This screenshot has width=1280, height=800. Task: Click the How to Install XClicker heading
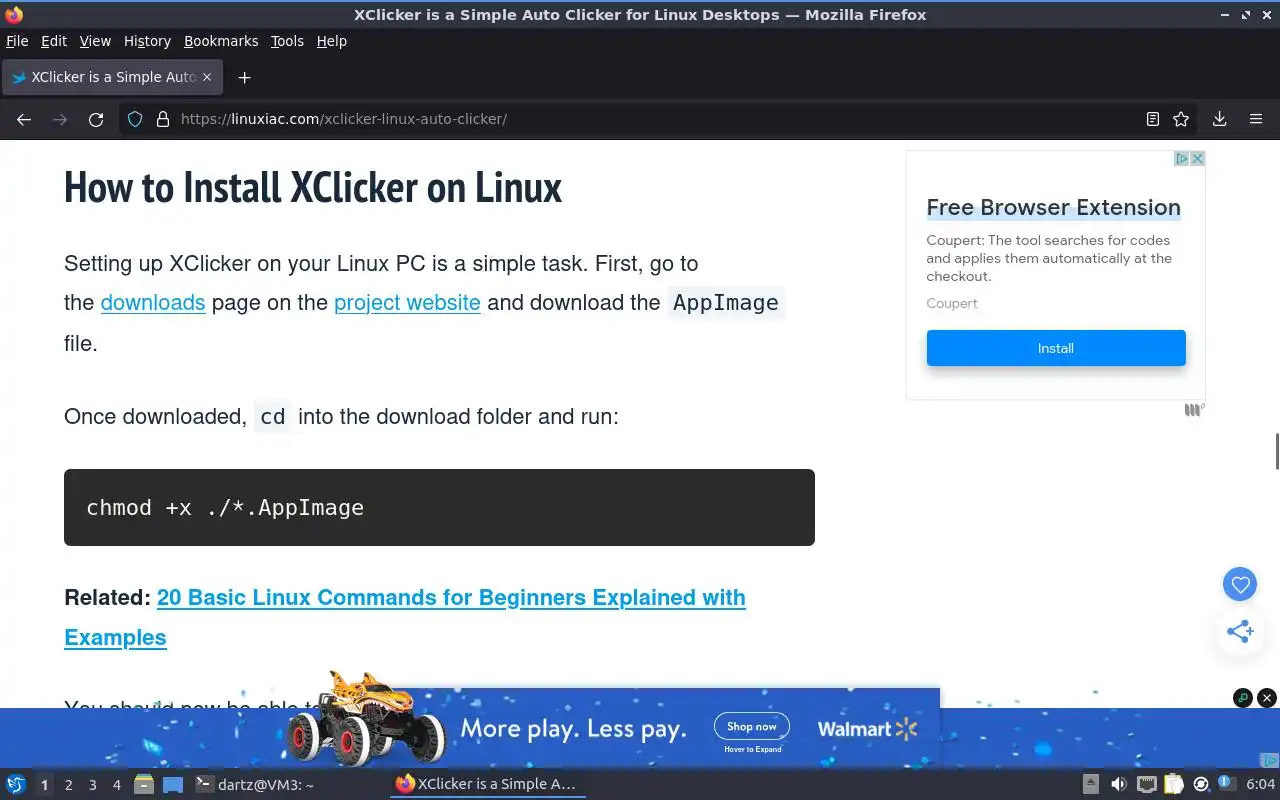pos(313,187)
